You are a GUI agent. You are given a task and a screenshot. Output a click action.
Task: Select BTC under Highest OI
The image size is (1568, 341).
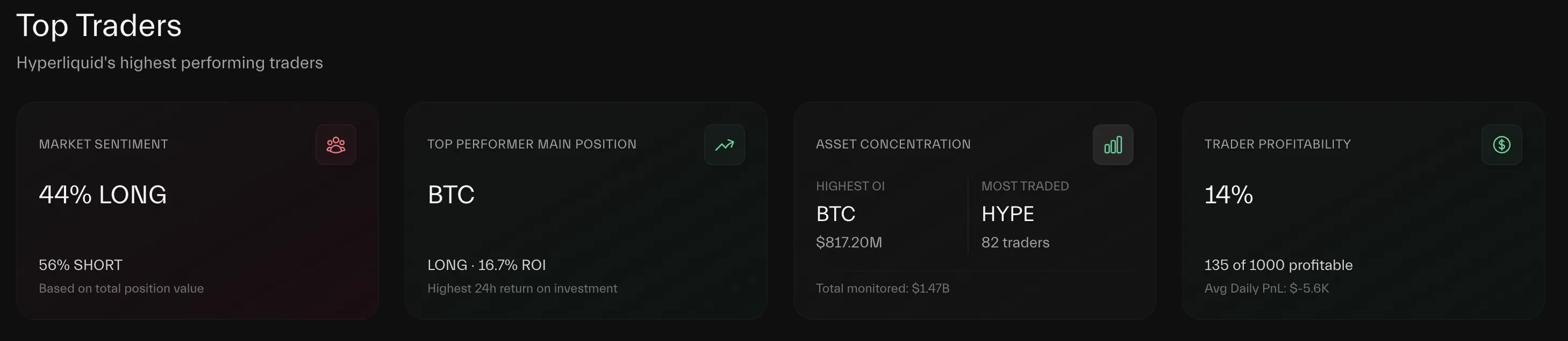click(x=836, y=214)
